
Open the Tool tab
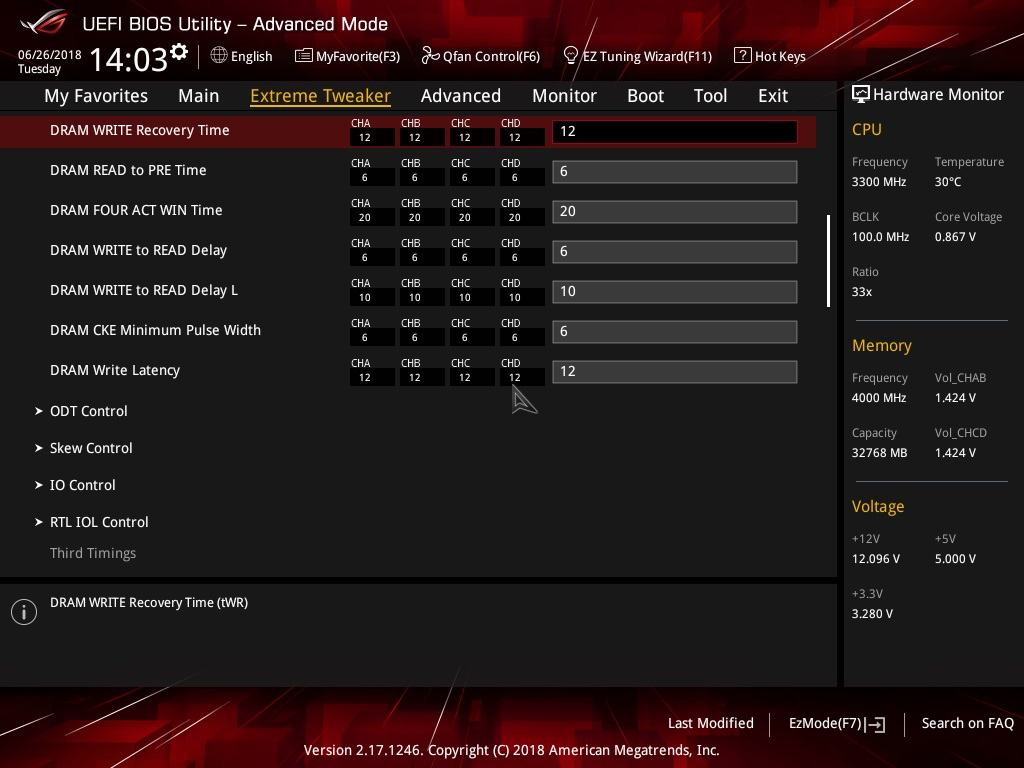pyautogui.click(x=711, y=96)
